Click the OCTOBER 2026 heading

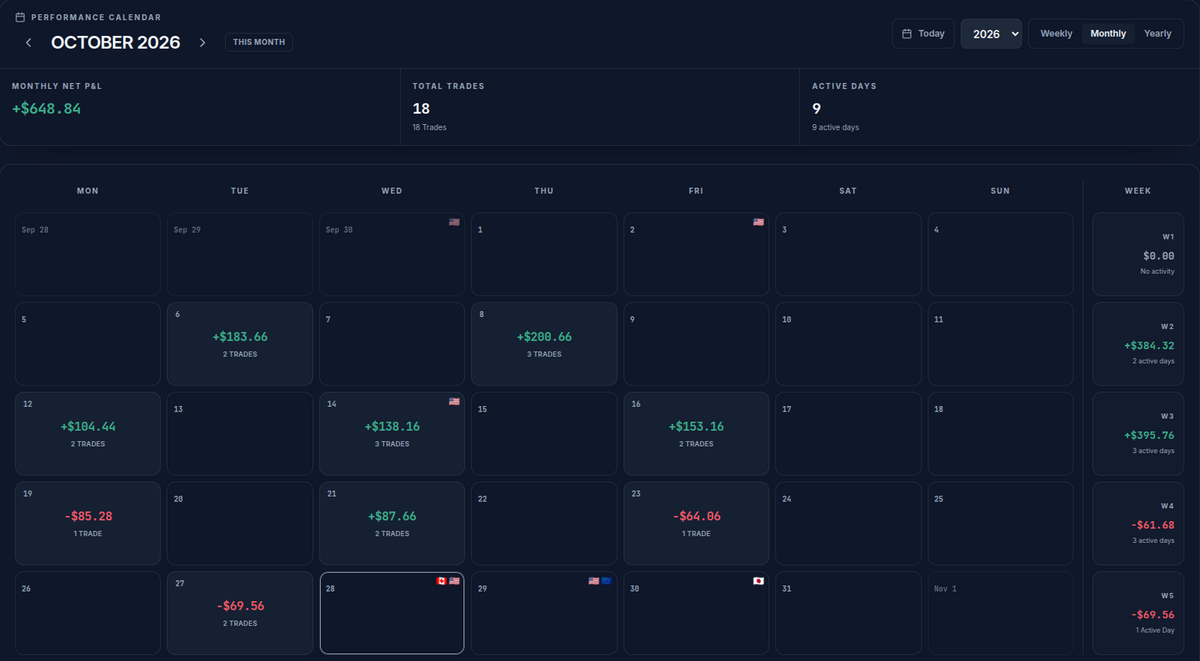pos(116,43)
